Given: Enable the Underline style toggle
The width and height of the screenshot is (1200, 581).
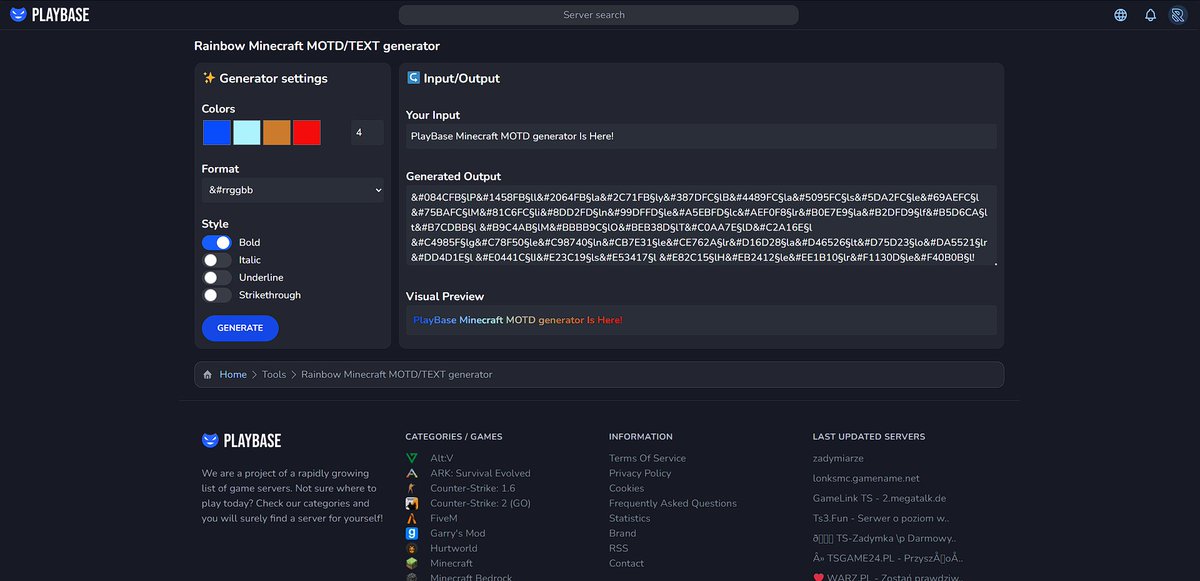Looking at the screenshot, I should (217, 277).
